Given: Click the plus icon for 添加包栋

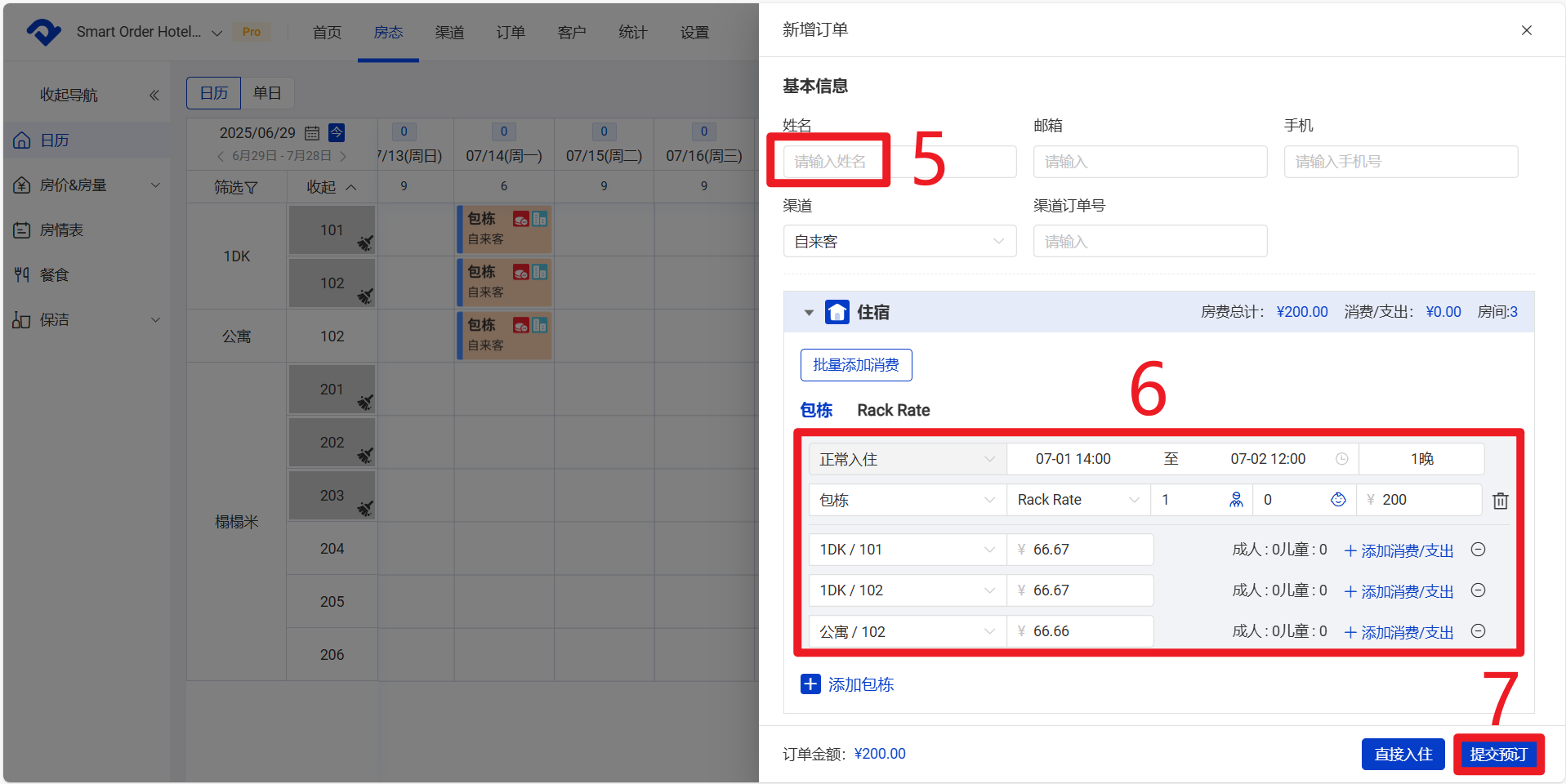Looking at the screenshot, I should (810, 684).
